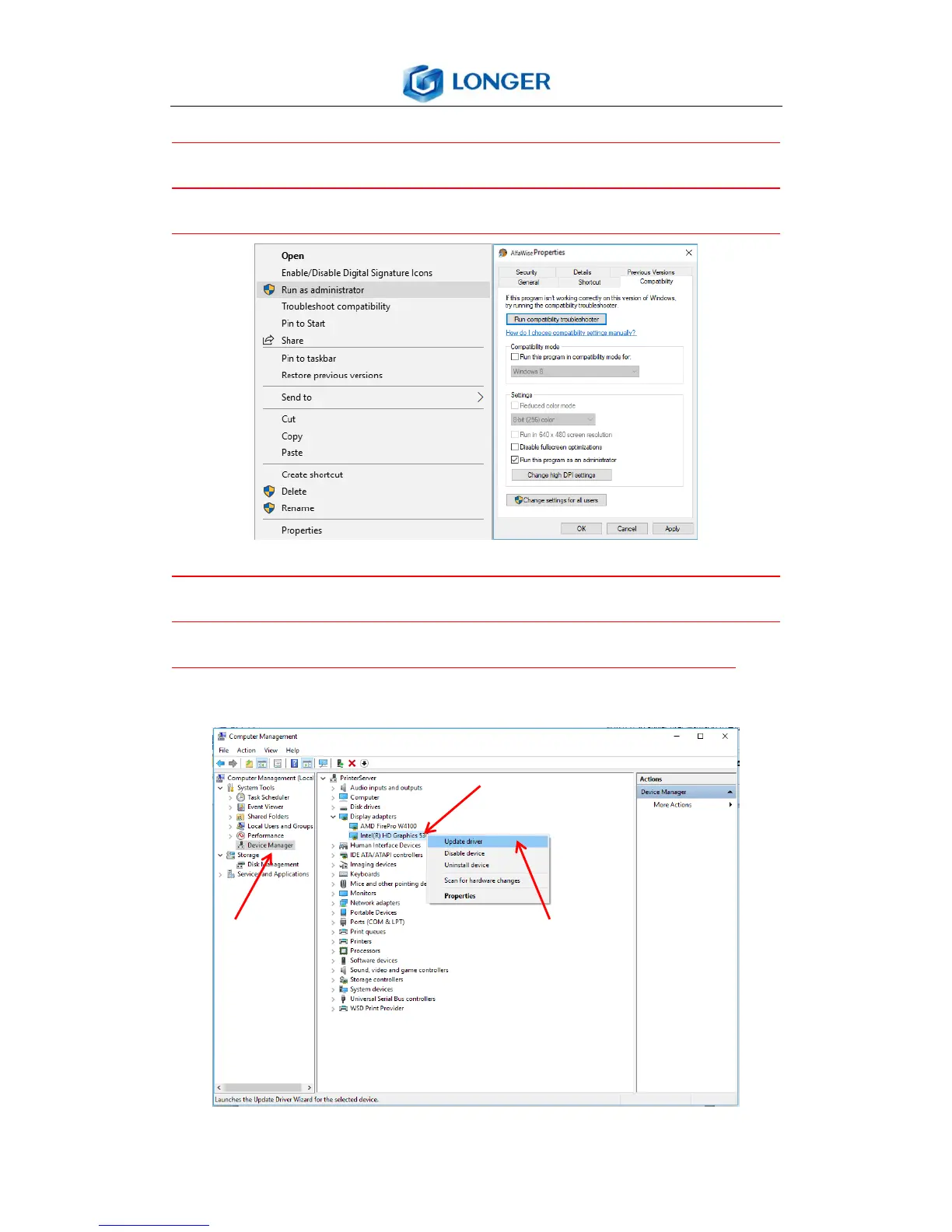Expand the Ports (COM & LPT) node
The image size is (952, 1232).
(x=333, y=922)
